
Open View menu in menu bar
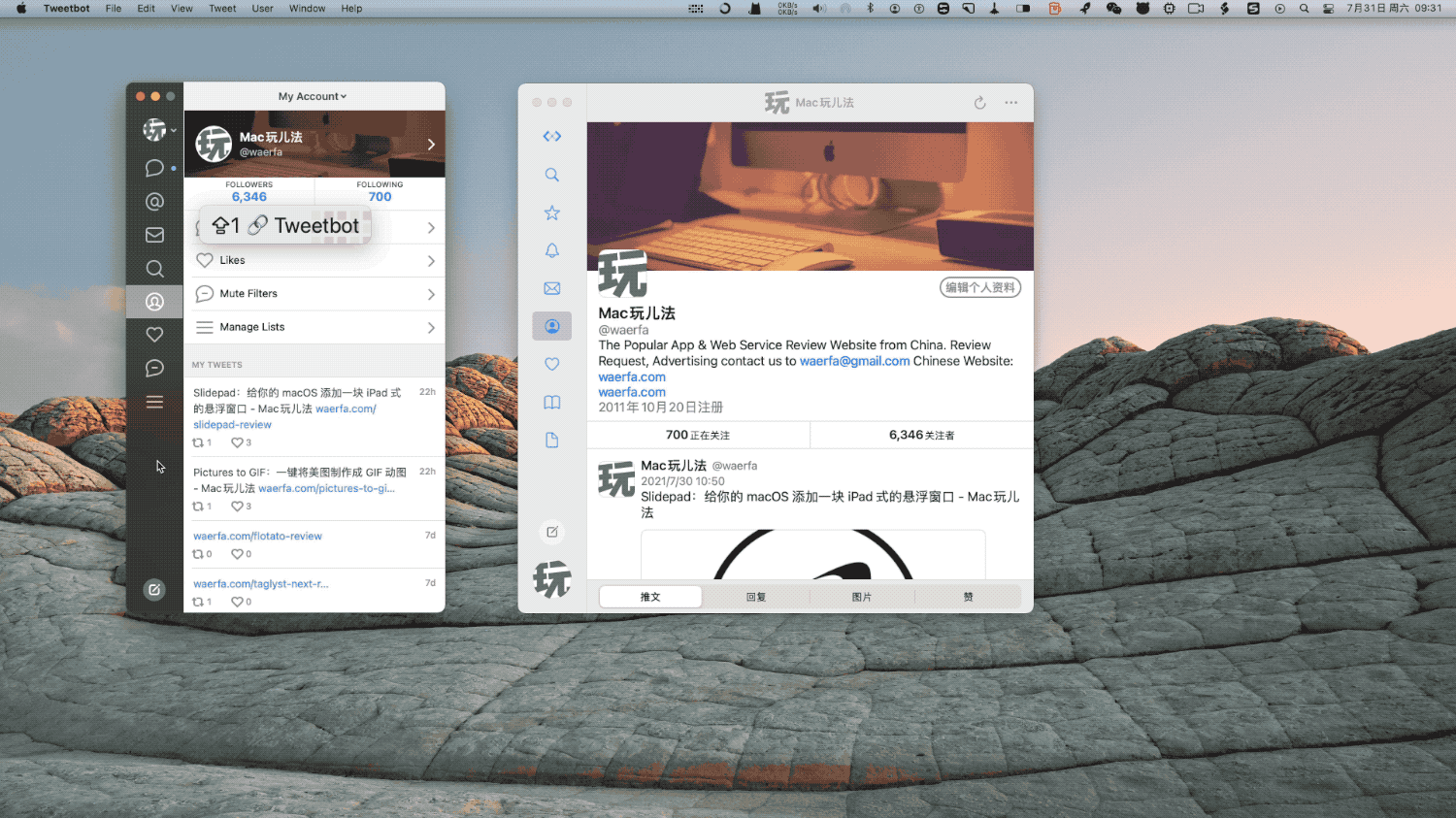182,9
